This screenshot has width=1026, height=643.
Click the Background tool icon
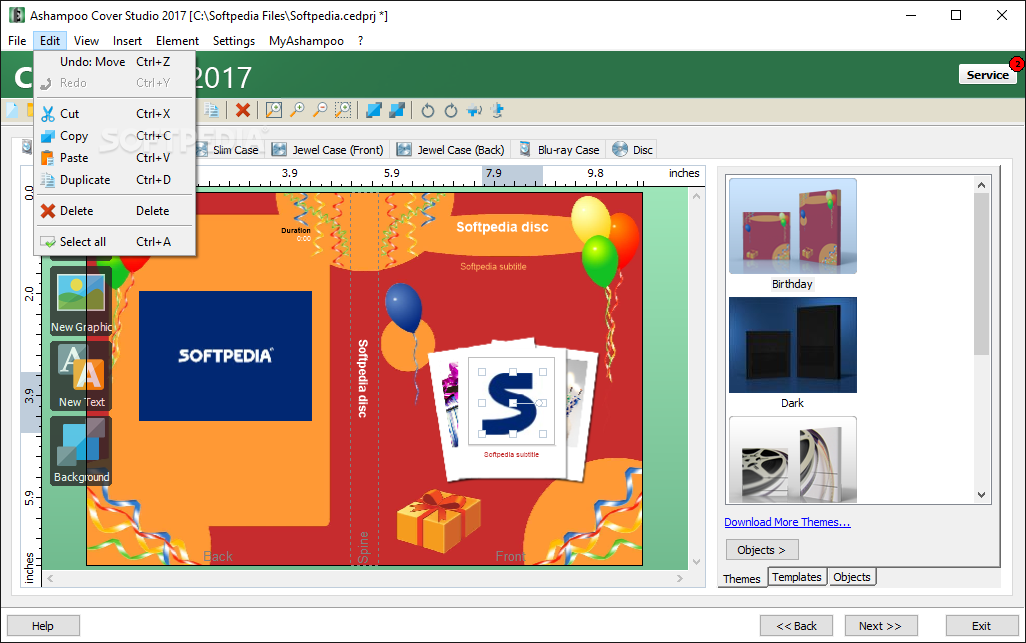pos(81,451)
